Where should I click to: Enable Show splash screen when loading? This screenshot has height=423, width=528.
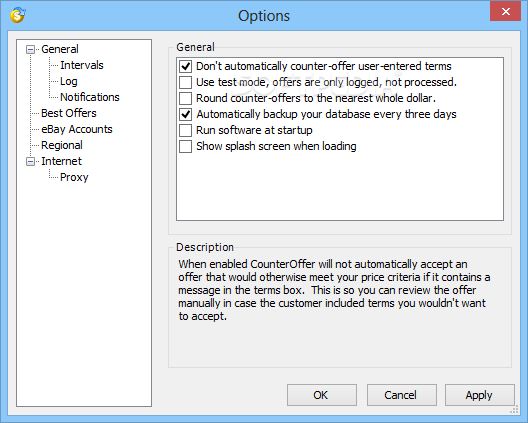coord(186,147)
